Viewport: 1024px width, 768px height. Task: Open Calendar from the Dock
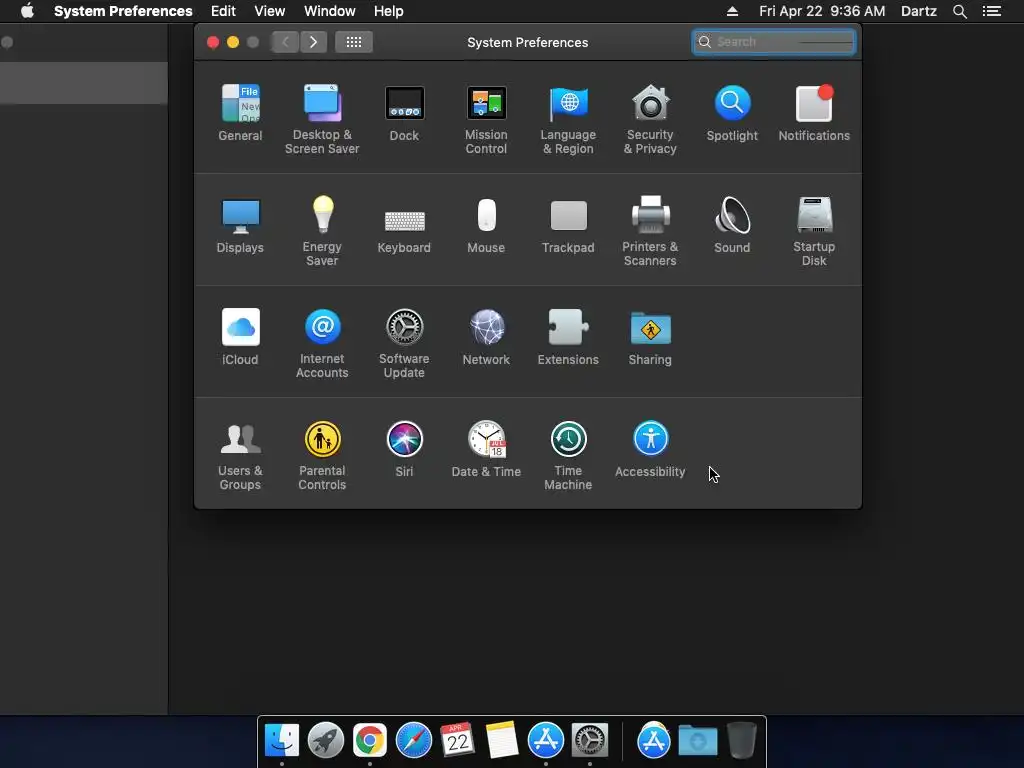[457, 740]
